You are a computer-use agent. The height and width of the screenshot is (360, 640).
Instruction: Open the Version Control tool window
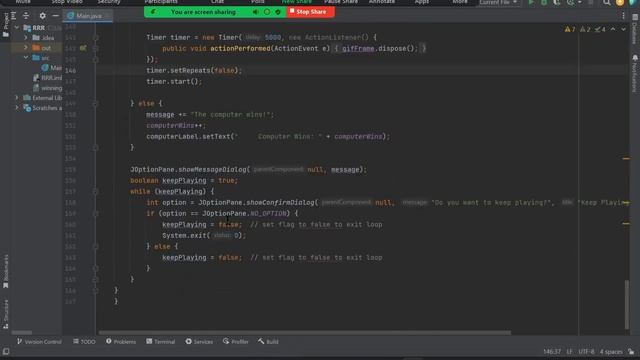tap(39, 342)
